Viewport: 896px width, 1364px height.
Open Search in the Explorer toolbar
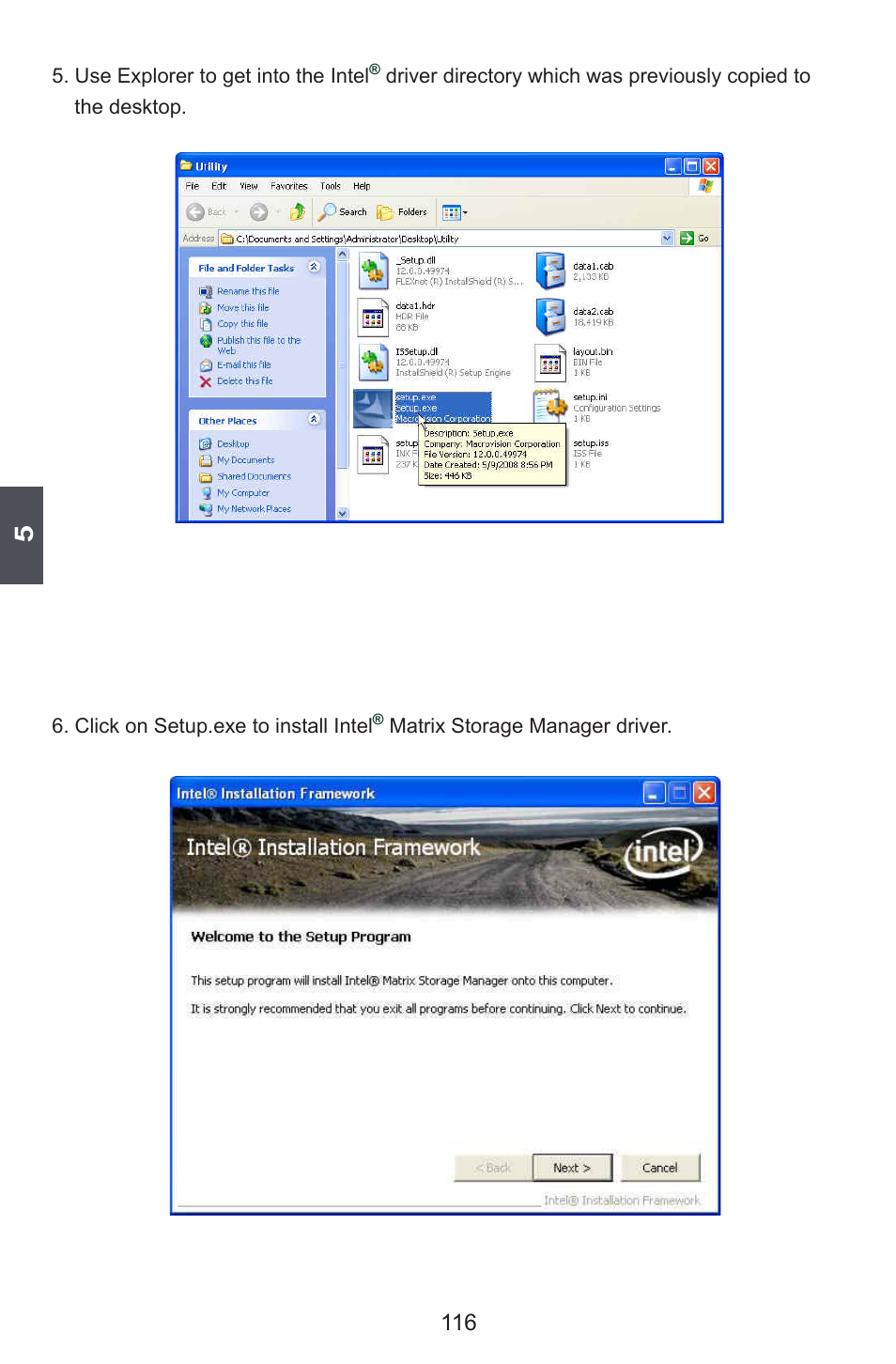click(x=343, y=212)
